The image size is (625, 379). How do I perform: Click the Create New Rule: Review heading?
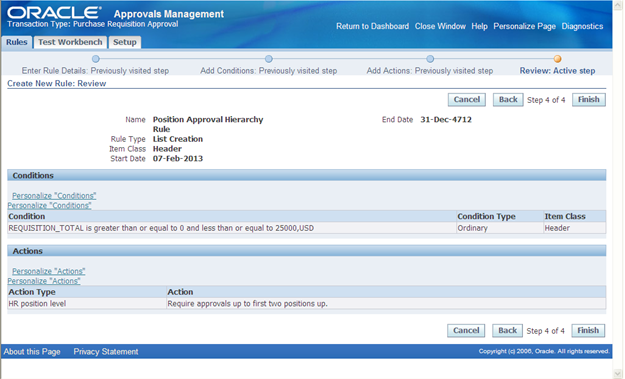[x=57, y=84]
